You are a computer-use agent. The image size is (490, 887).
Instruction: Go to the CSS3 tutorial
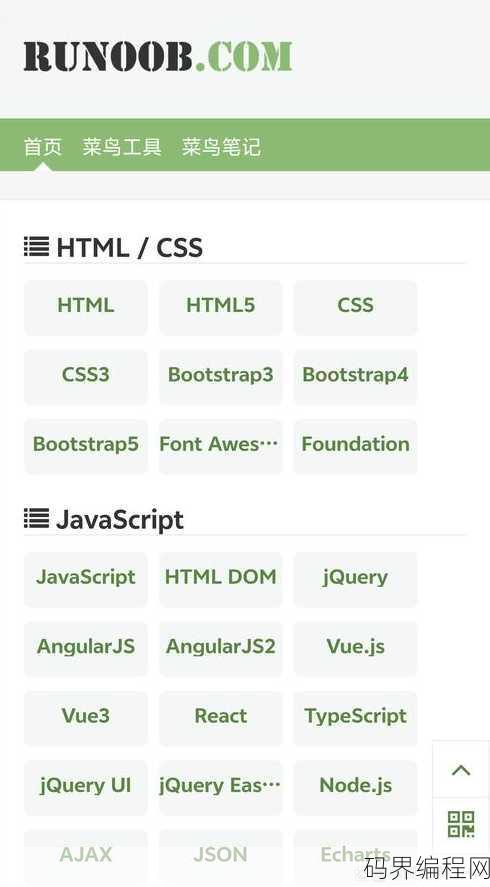(85, 376)
